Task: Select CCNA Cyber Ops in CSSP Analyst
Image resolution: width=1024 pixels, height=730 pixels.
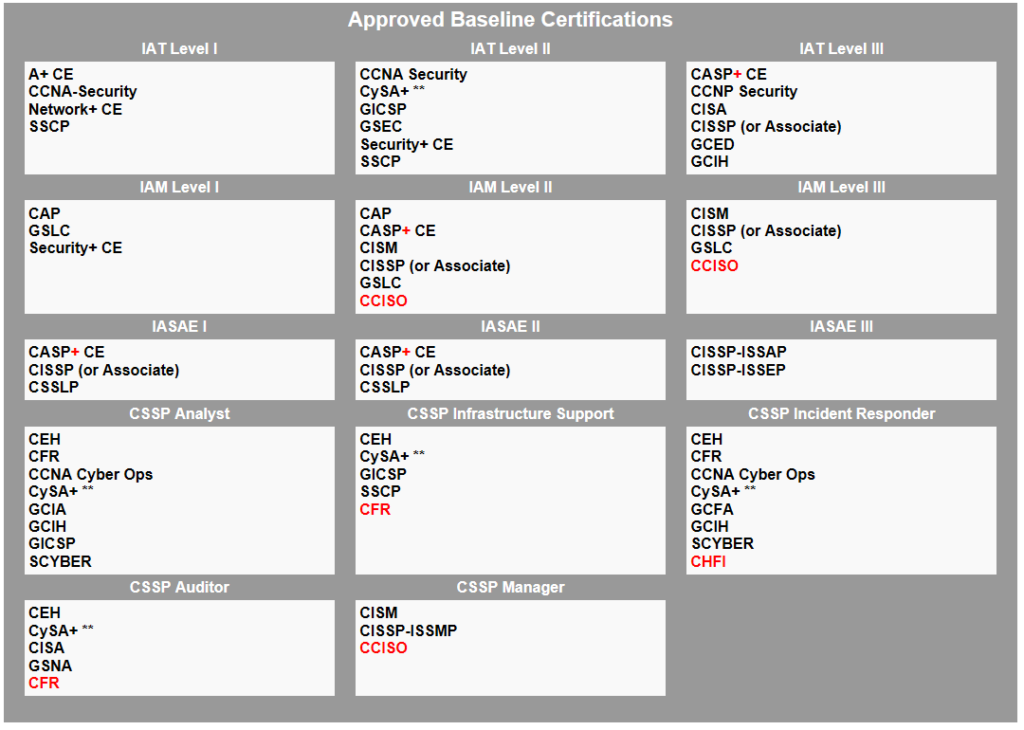Action: pos(92,473)
